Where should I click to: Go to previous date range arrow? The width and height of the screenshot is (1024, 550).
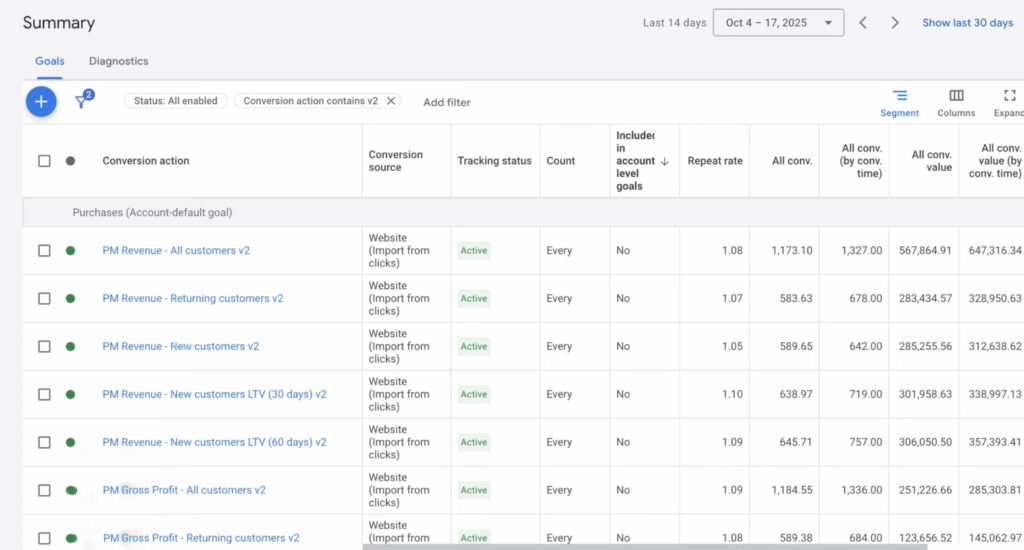[863, 23]
